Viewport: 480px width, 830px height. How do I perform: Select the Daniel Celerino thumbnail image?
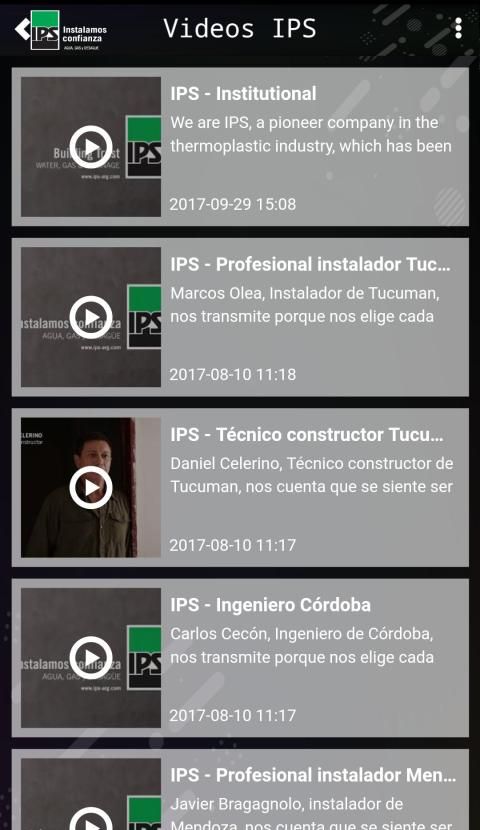[91, 488]
